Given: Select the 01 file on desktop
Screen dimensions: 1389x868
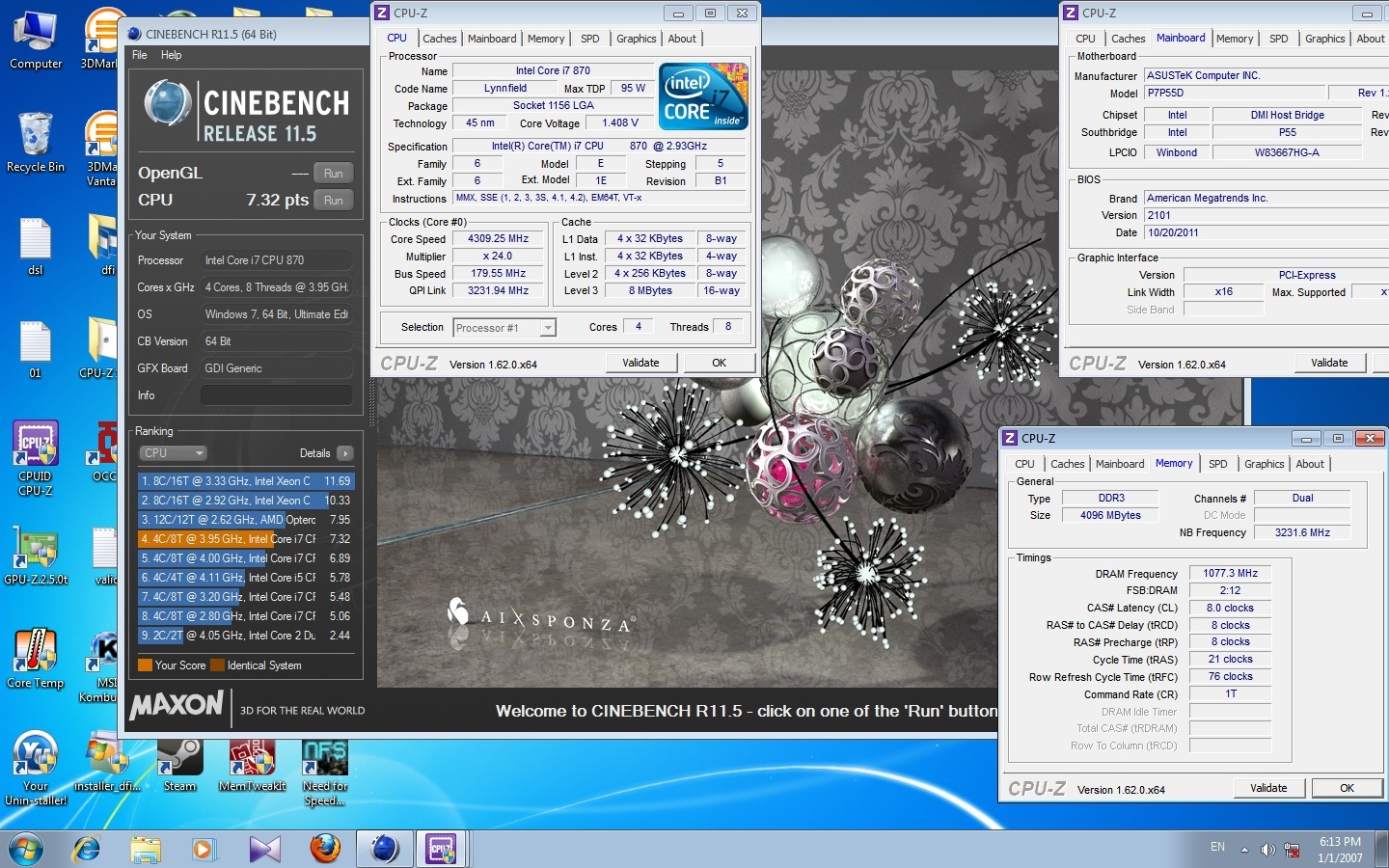Looking at the screenshot, I should (36, 349).
